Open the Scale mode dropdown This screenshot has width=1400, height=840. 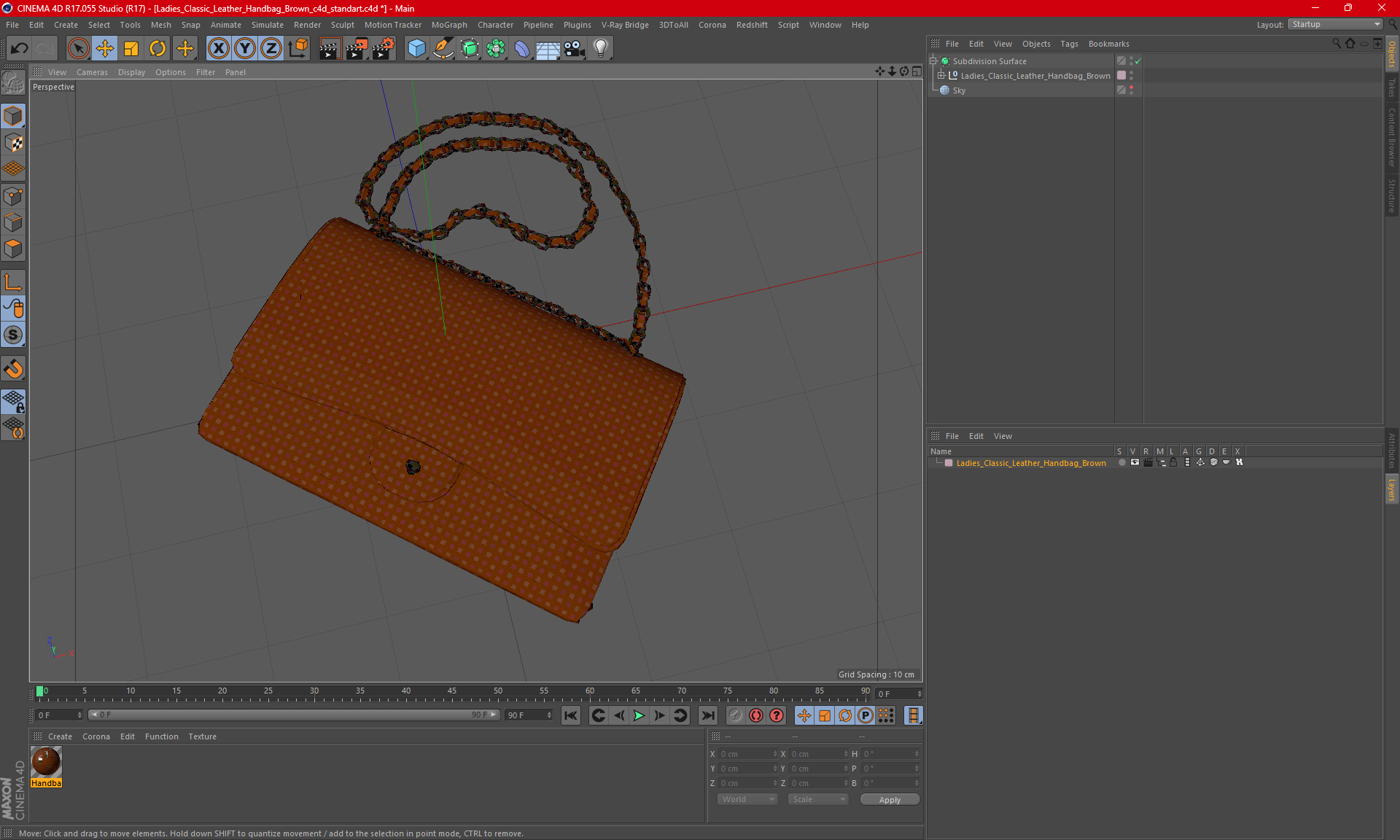(817, 799)
